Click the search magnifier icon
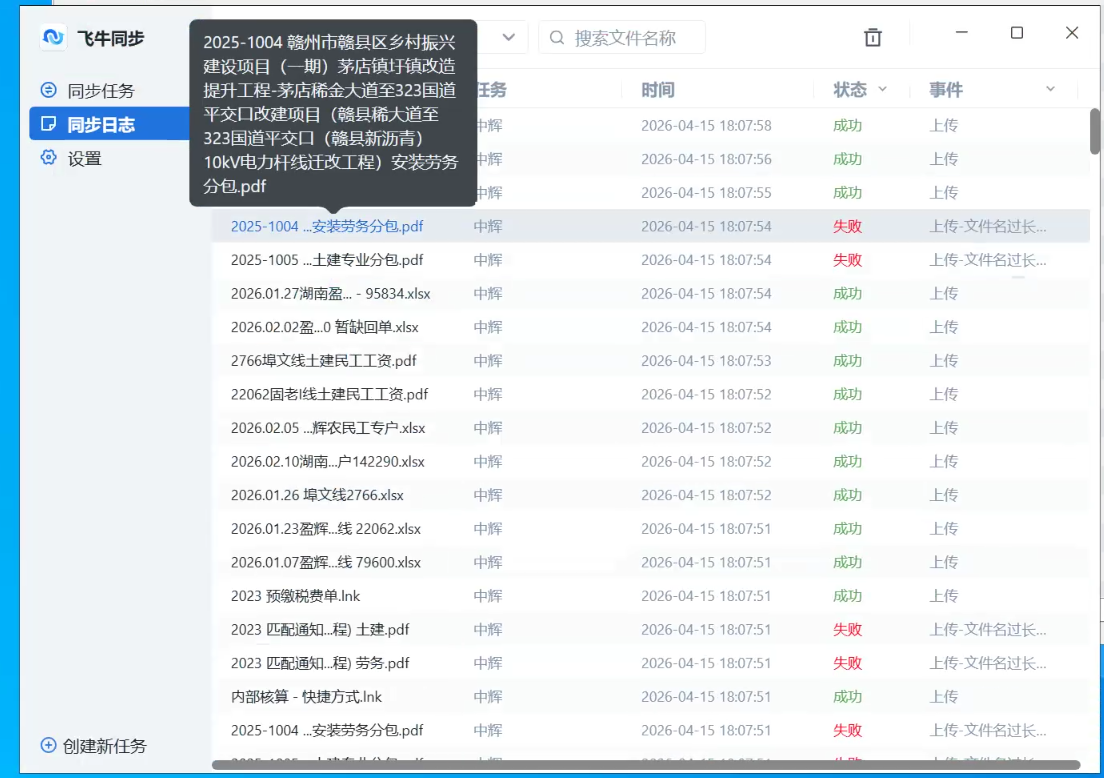The height and width of the screenshot is (778, 1104). coord(557,37)
